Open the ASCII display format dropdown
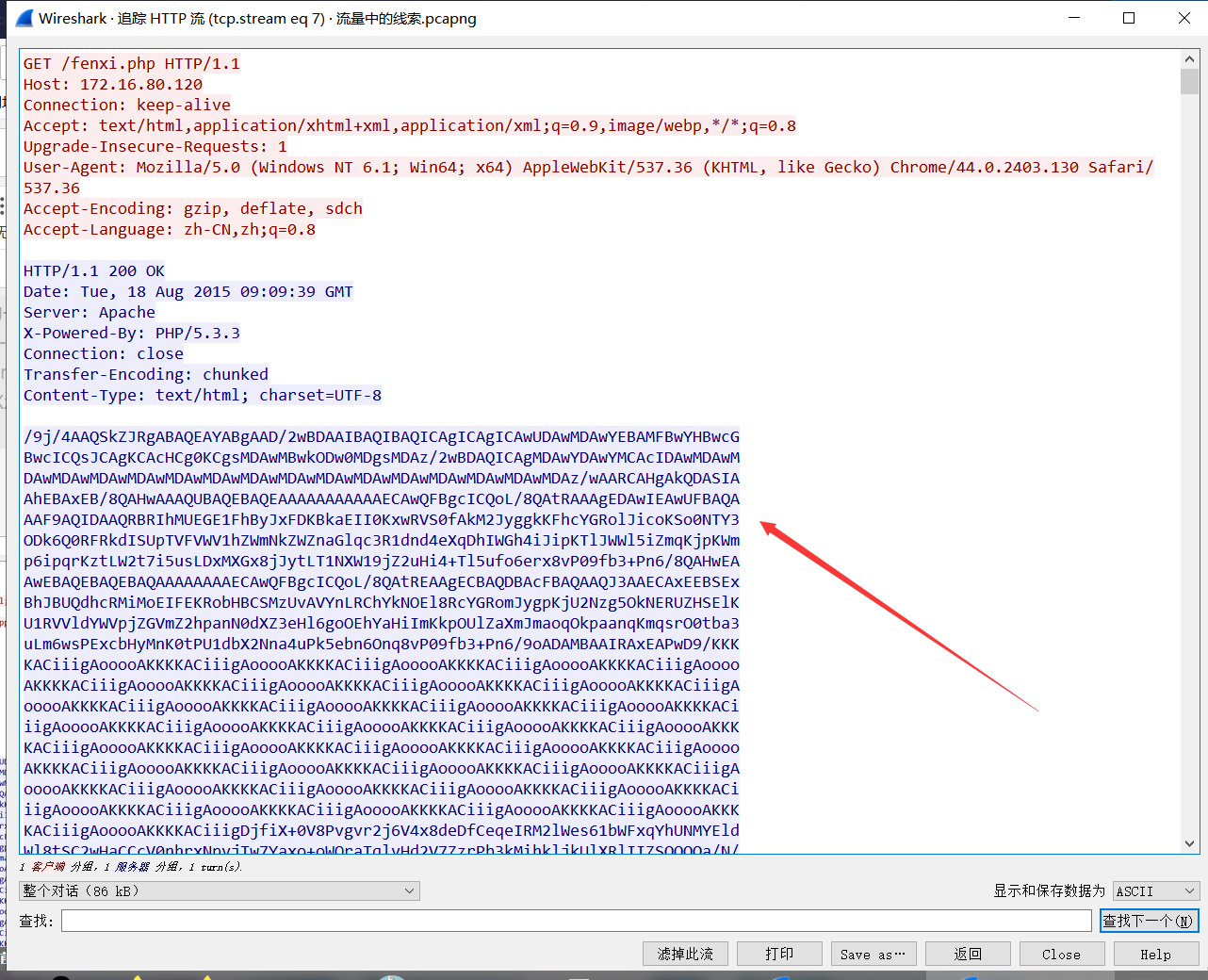This screenshot has height=980, width=1208. click(1156, 890)
